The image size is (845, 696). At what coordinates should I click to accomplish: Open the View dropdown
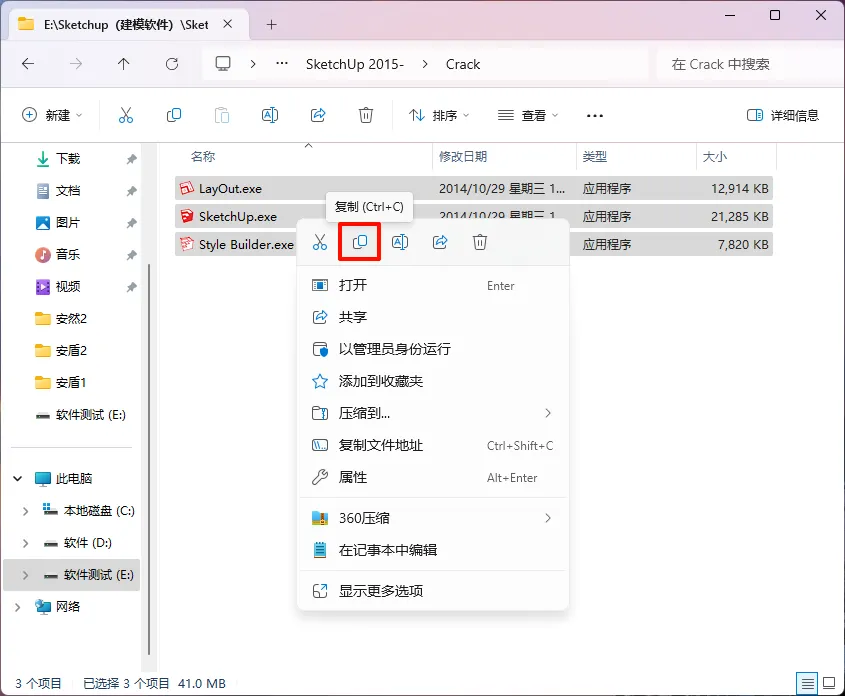528,115
